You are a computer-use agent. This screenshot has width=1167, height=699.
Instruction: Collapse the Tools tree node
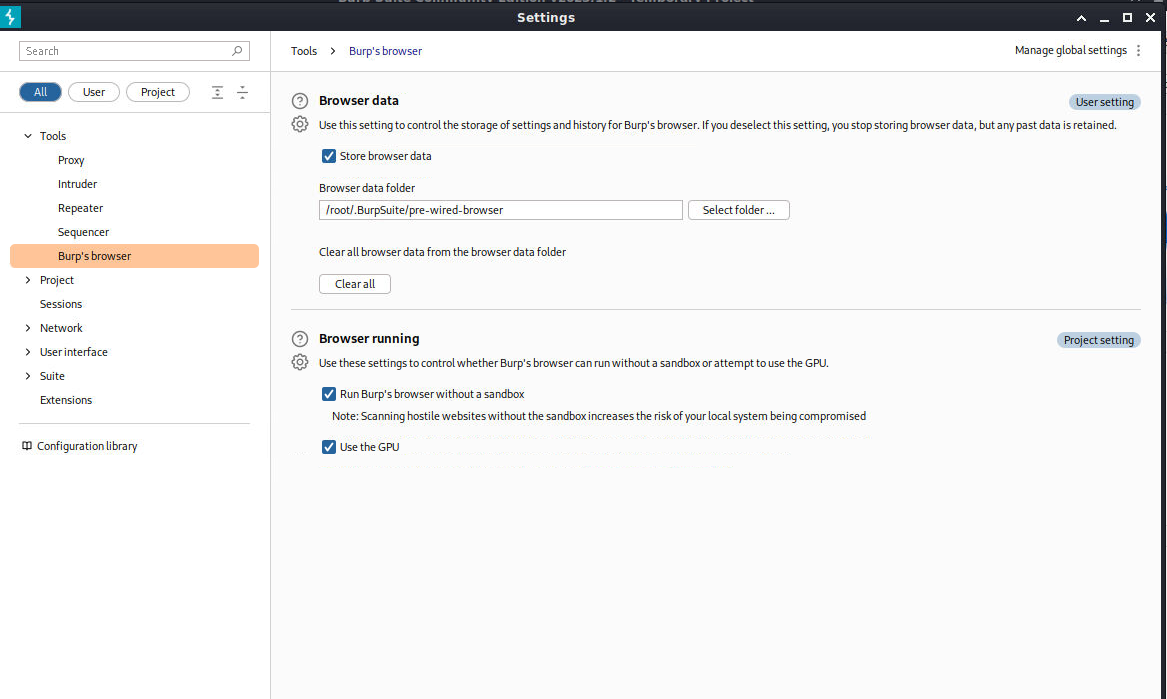(x=28, y=136)
